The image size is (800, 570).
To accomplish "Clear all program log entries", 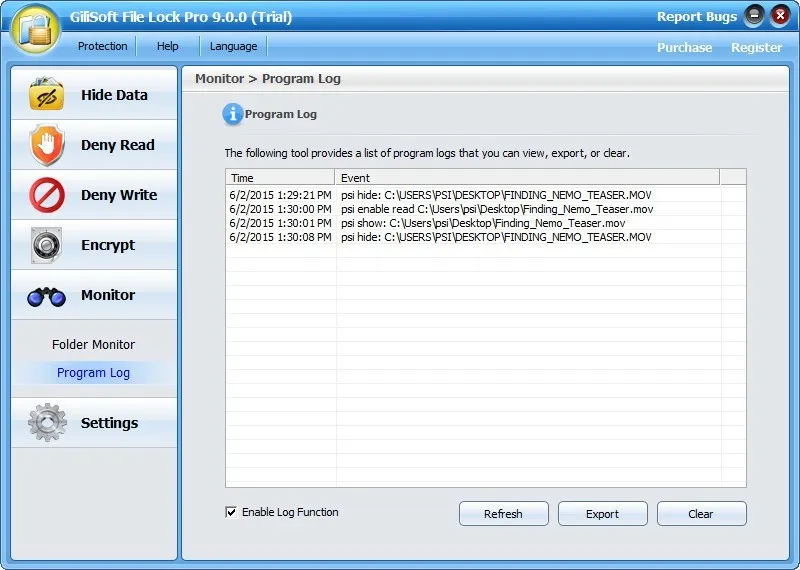I will (x=702, y=513).
